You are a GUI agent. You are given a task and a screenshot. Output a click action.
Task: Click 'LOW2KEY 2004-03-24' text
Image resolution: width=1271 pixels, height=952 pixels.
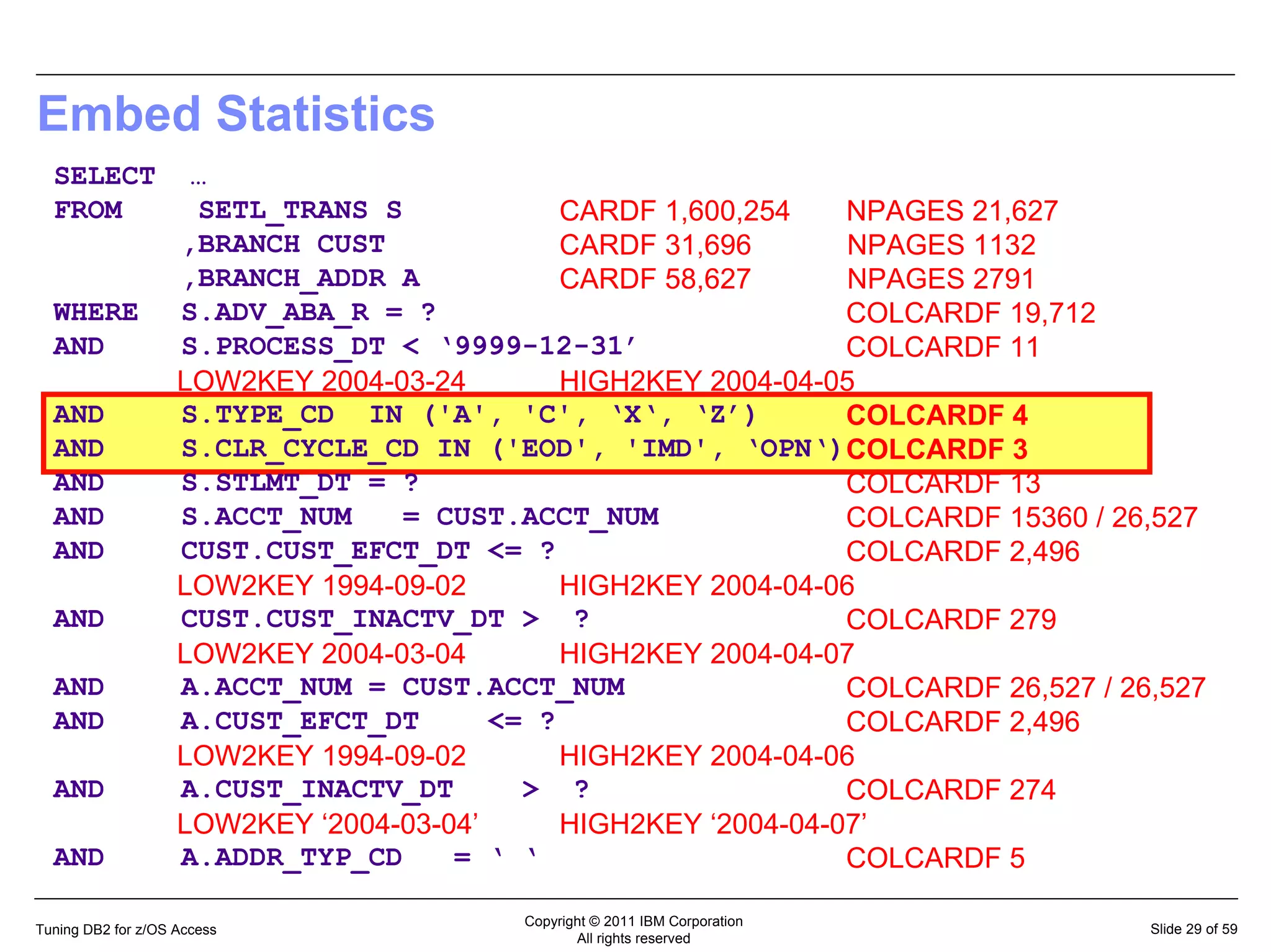[x=321, y=381]
